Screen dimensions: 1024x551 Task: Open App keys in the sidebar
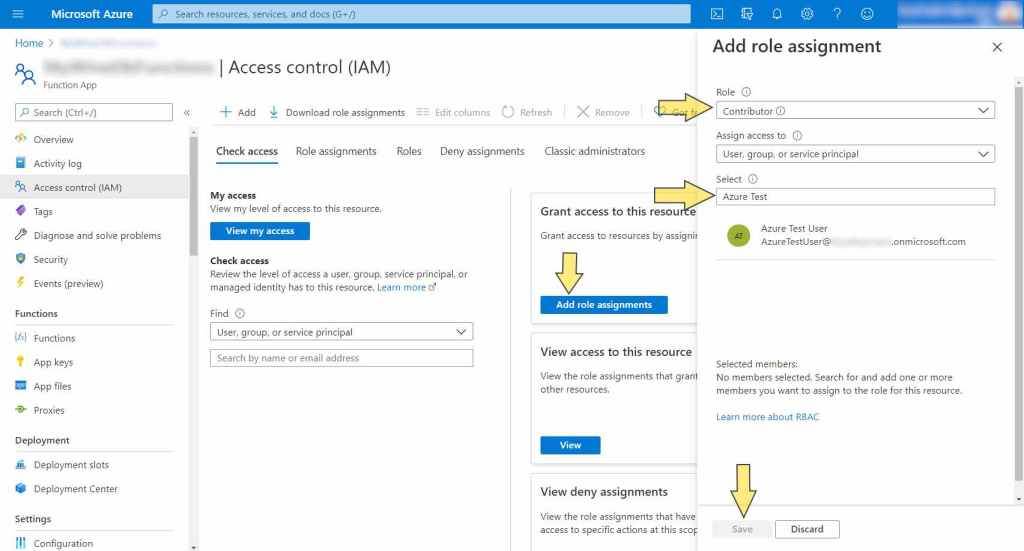[x=53, y=362]
